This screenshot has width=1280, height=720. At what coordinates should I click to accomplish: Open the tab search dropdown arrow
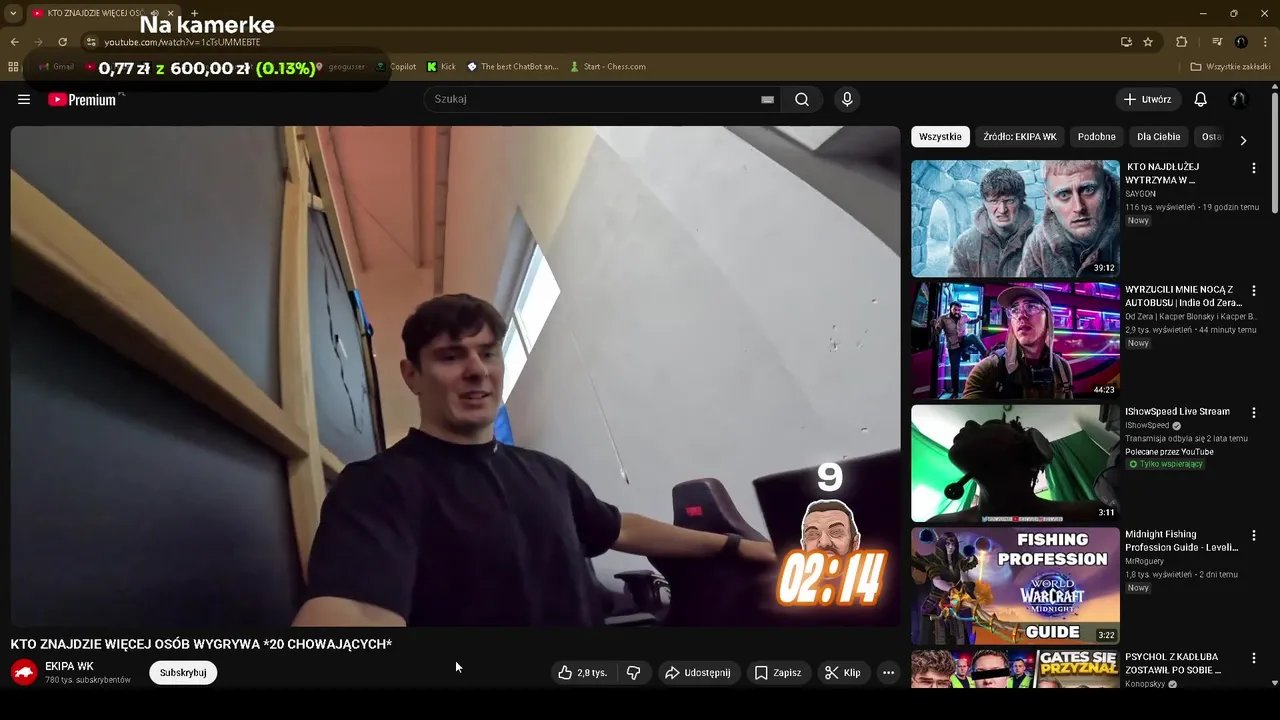[13, 13]
